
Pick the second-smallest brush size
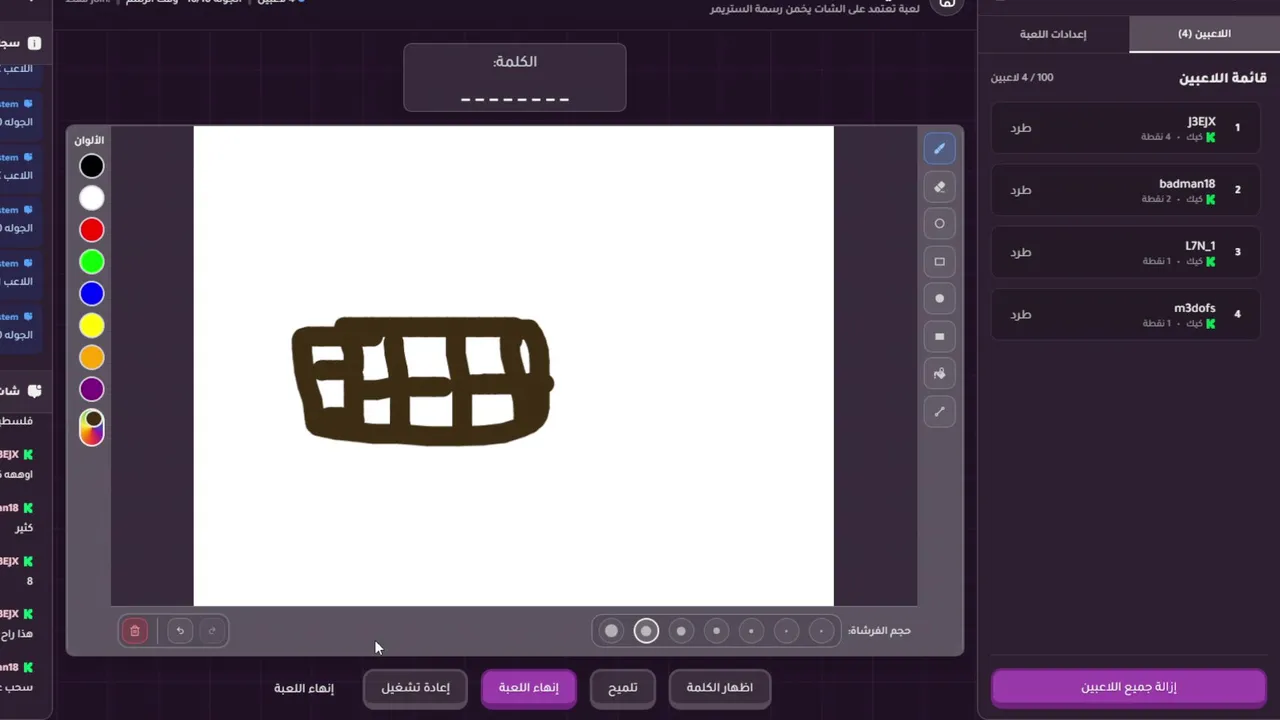tap(786, 631)
